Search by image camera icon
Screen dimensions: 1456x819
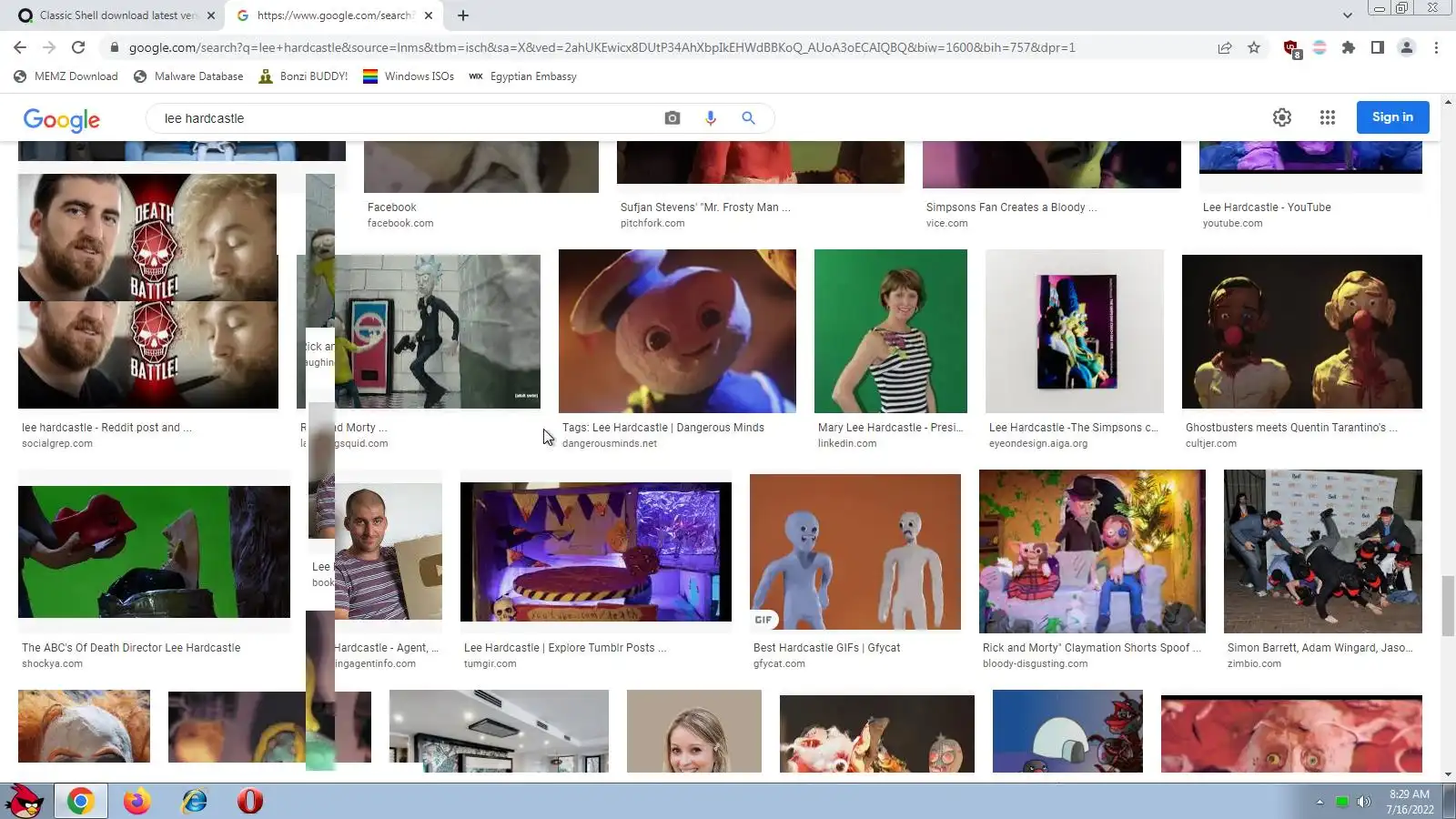tap(672, 118)
